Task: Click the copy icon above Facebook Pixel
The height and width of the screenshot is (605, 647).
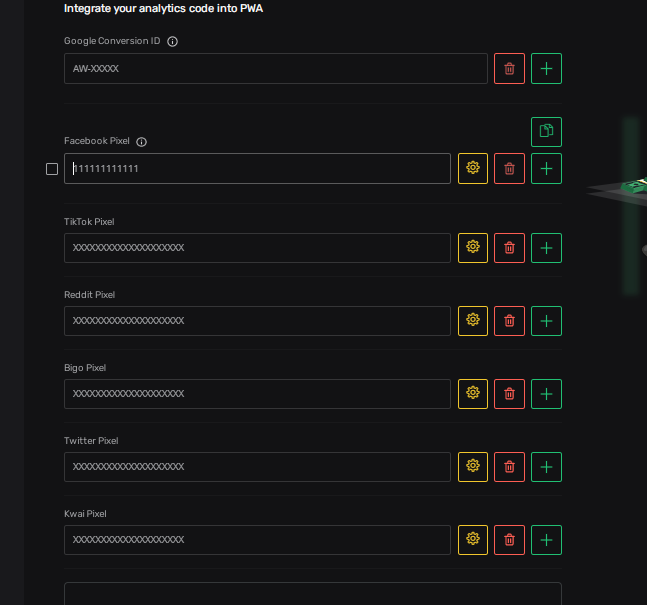Action: 546,132
